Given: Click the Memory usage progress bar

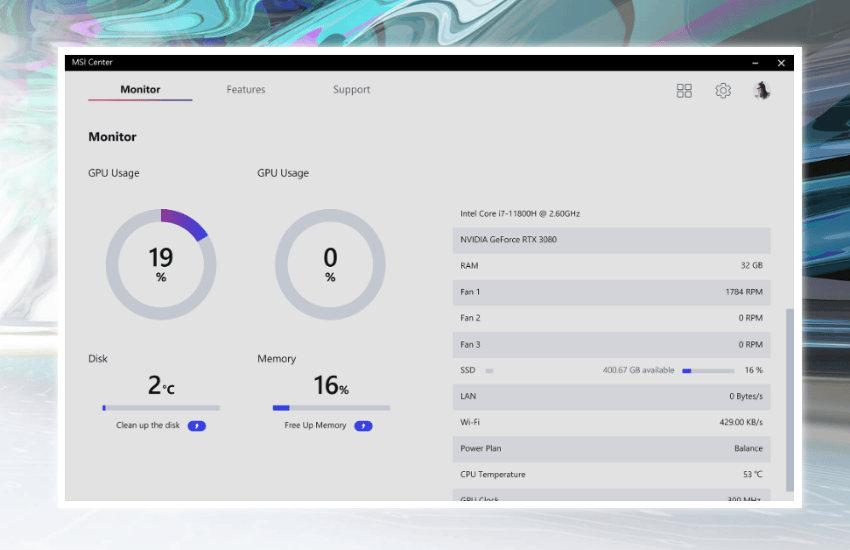Looking at the screenshot, I should (331, 407).
